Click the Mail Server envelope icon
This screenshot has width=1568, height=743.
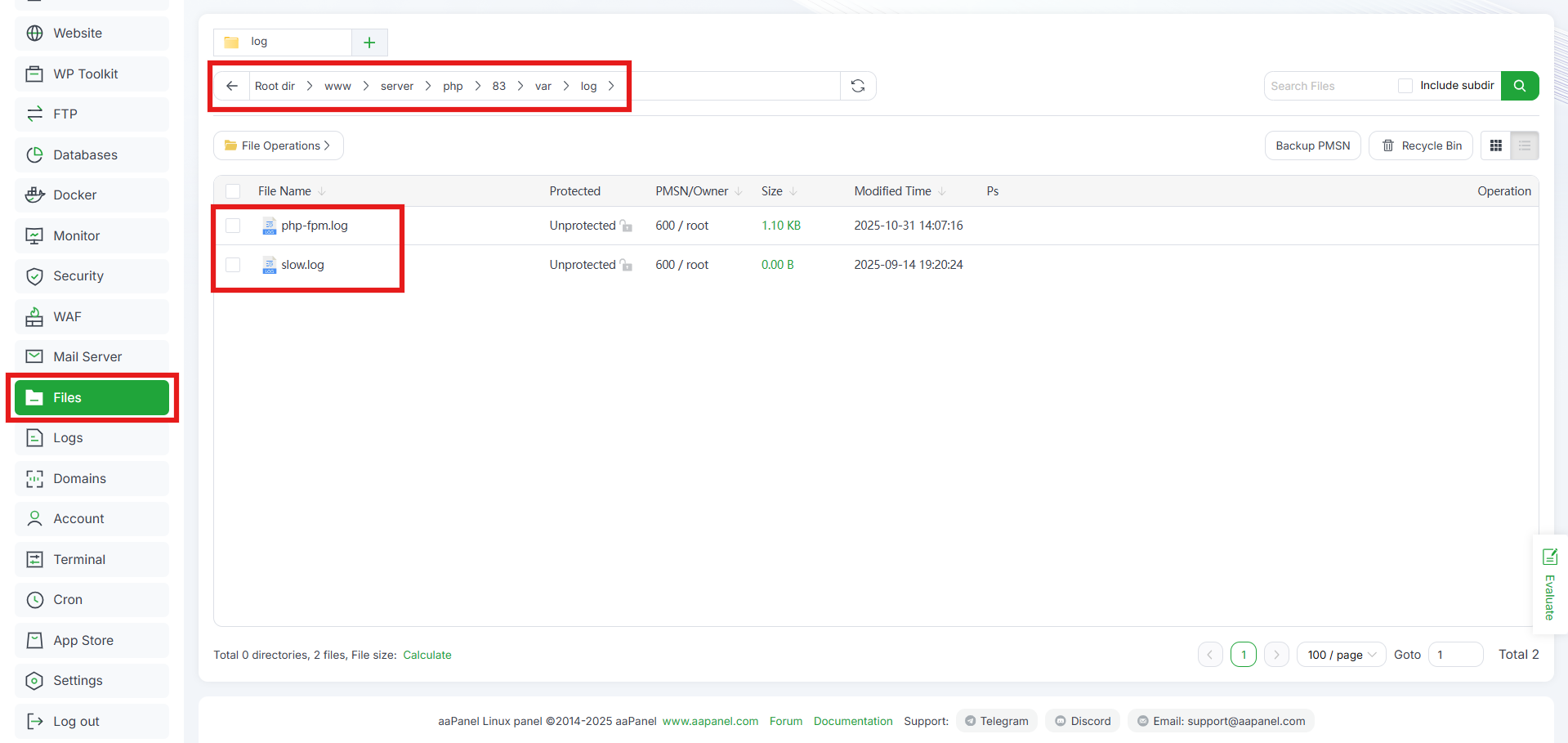tap(34, 357)
